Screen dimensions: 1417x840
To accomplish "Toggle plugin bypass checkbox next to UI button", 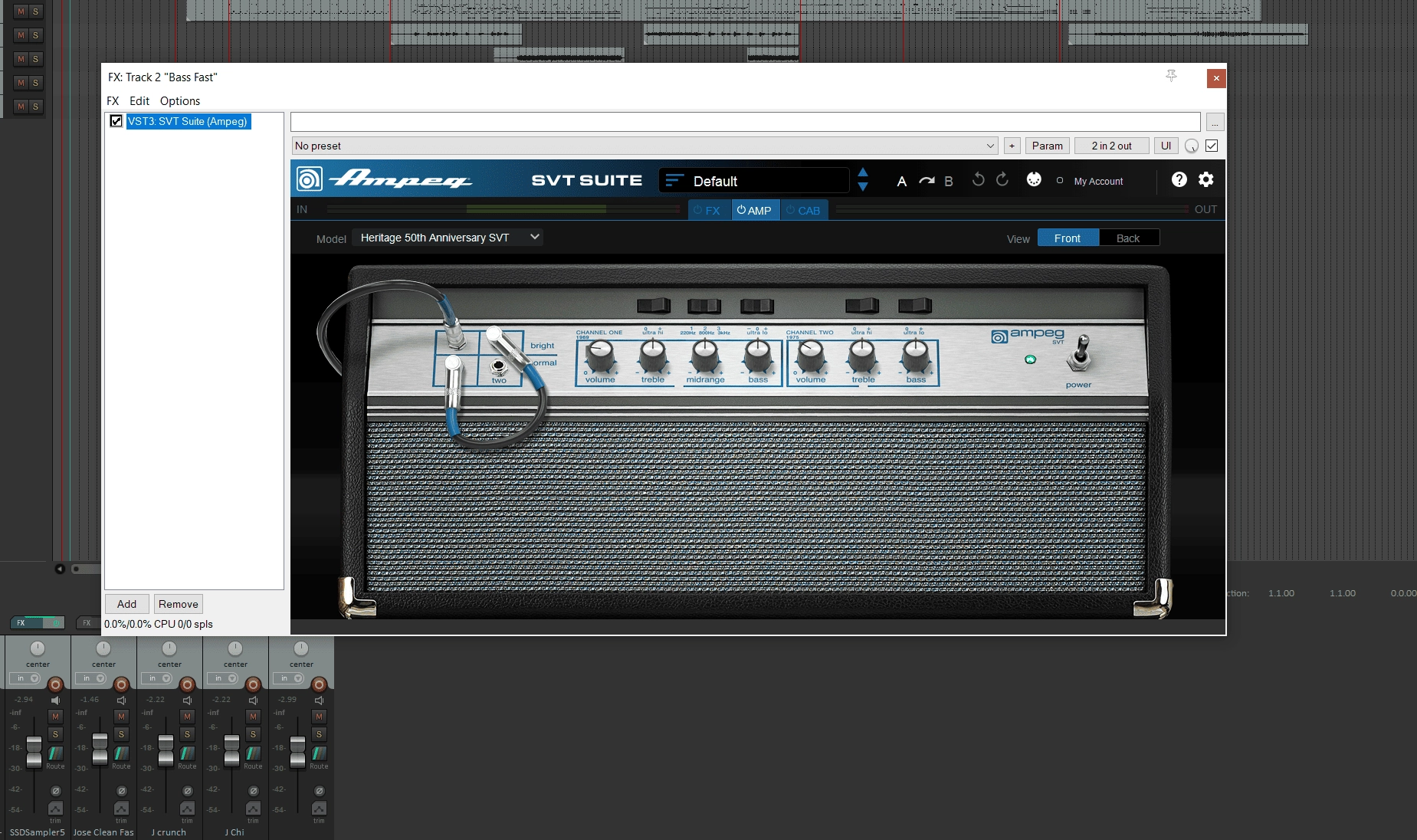I will click(1212, 146).
